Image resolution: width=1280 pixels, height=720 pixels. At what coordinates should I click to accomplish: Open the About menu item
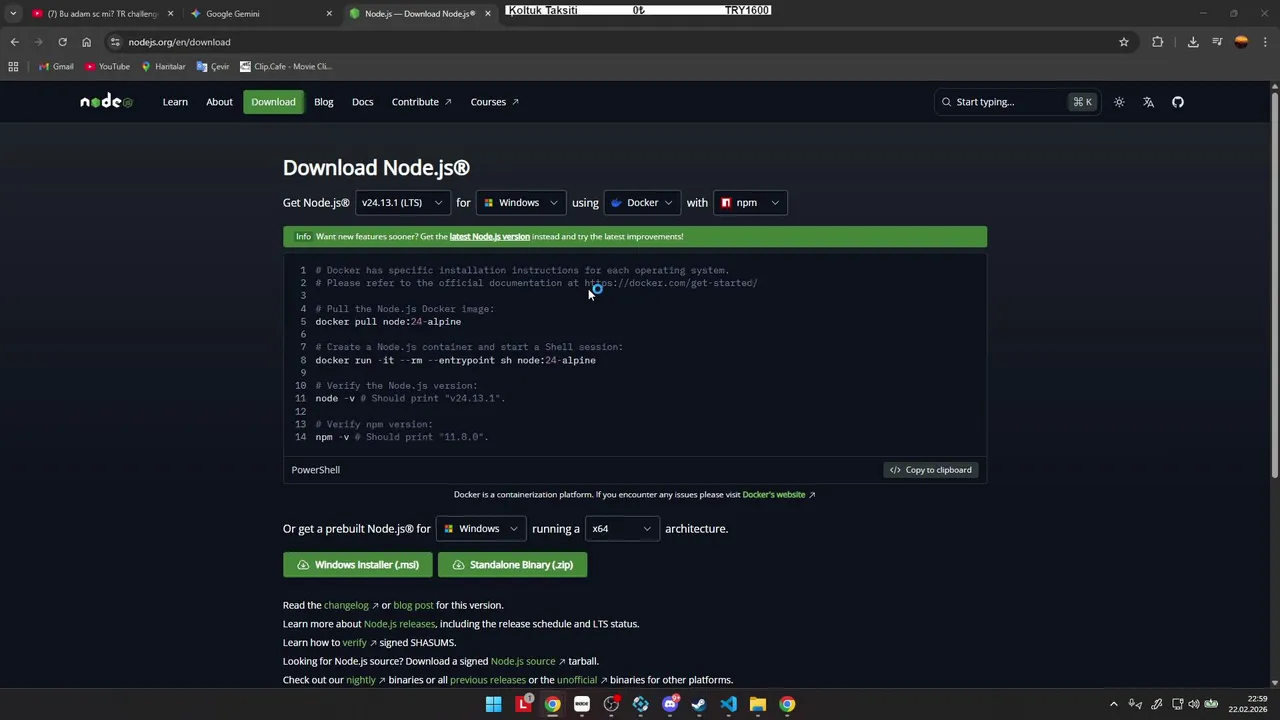click(x=219, y=102)
